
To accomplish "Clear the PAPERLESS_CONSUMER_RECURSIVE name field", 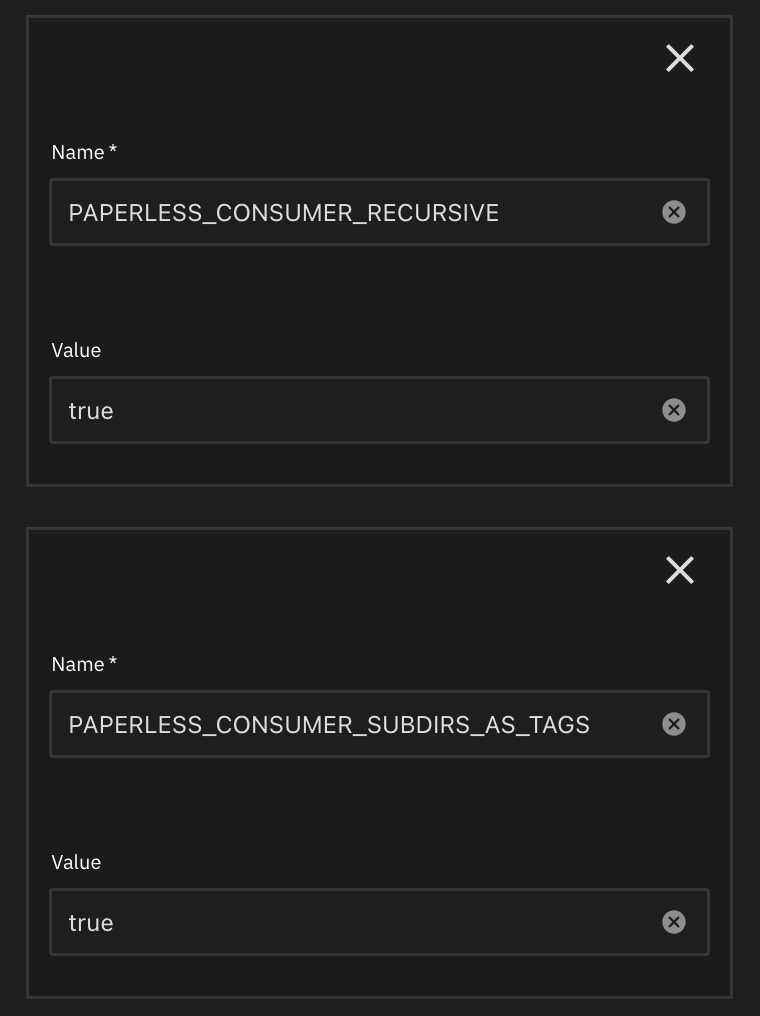I will (x=674, y=212).
